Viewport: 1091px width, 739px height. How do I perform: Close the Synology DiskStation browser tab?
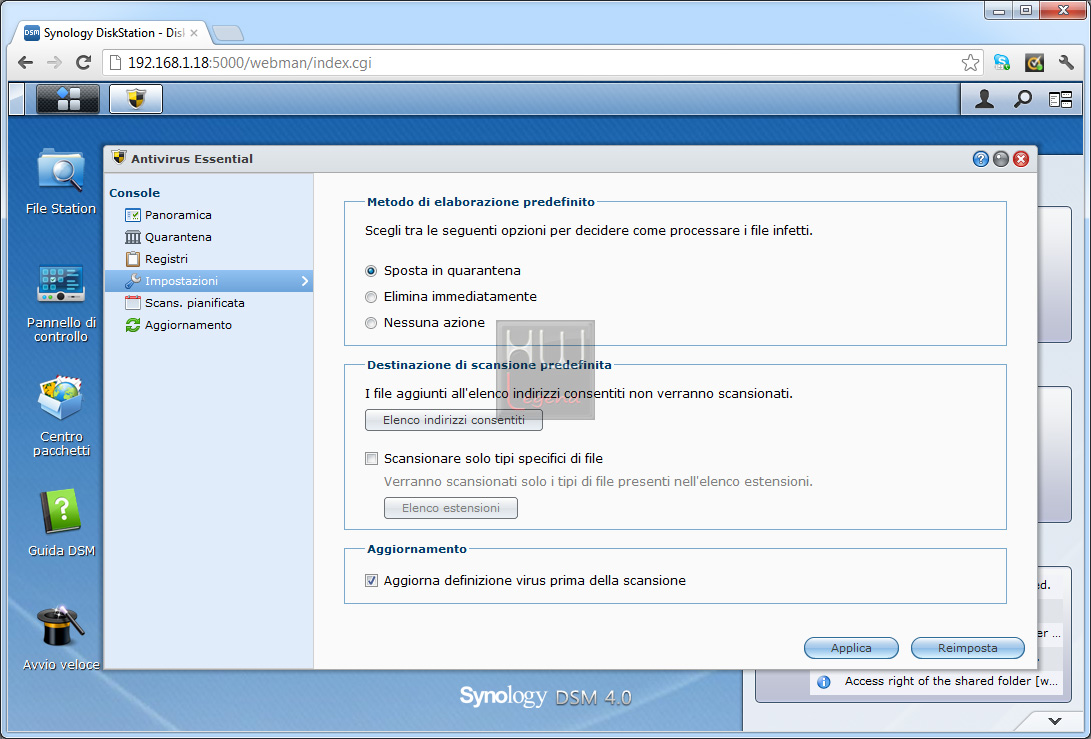pyautogui.click(x=193, y=33)
